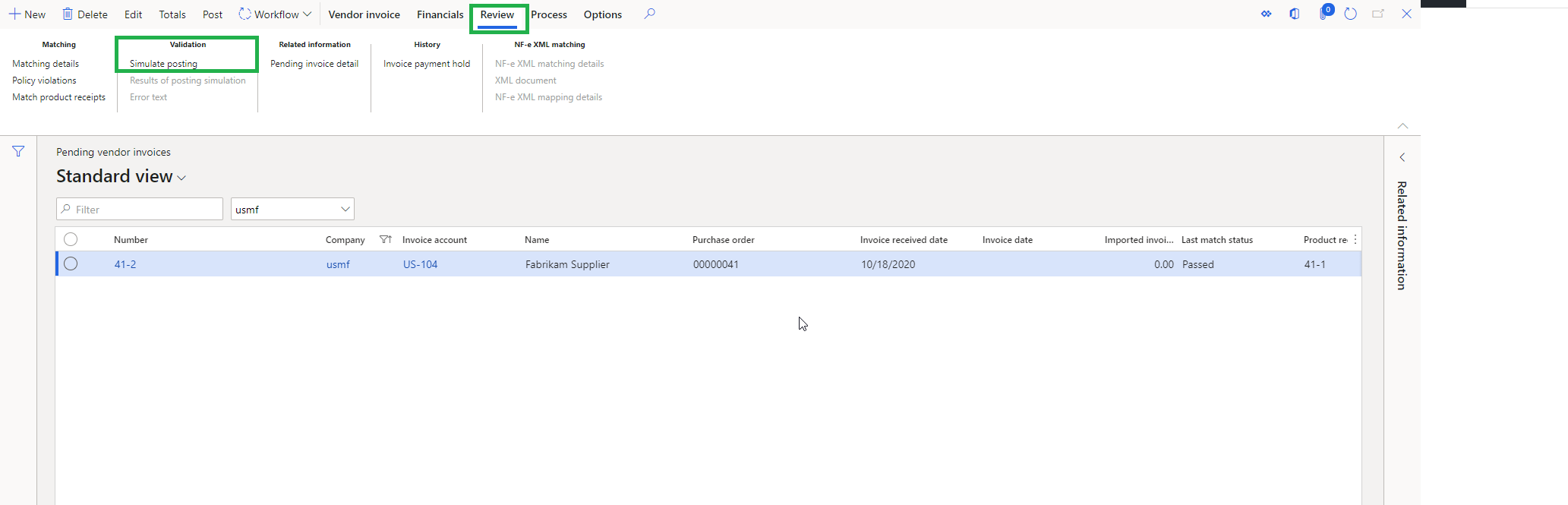
Task: Open the Standard view selector chevron
Action: (x=181, y=178)
